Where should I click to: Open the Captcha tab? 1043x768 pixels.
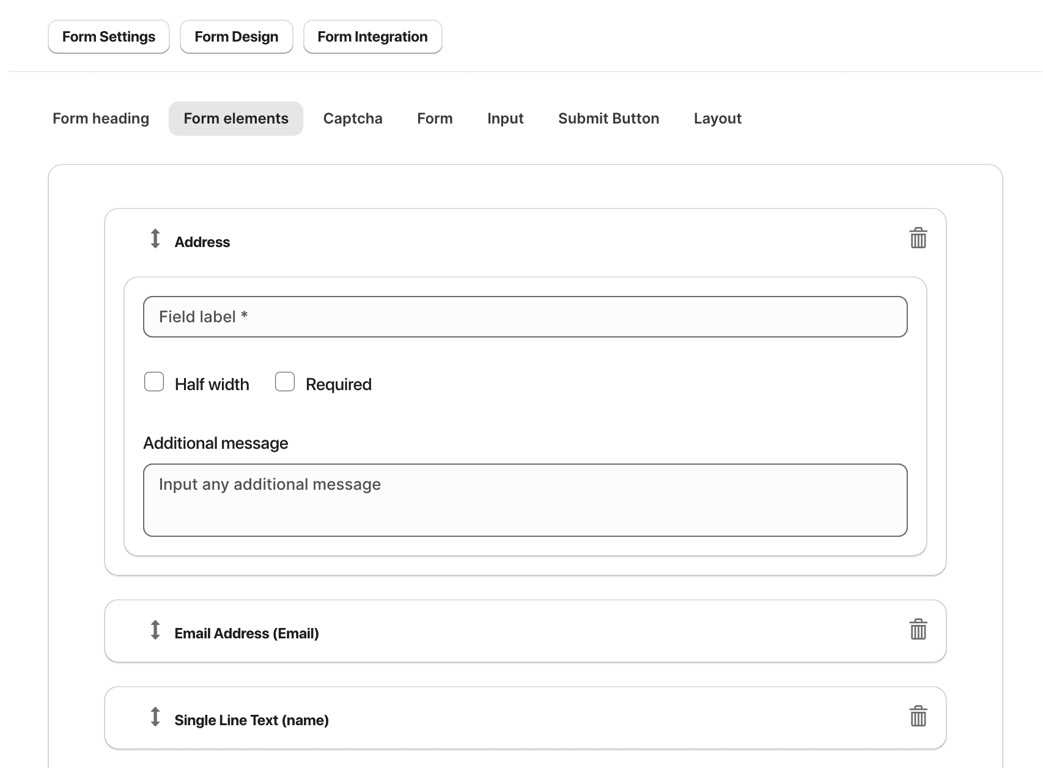(353, 118)
